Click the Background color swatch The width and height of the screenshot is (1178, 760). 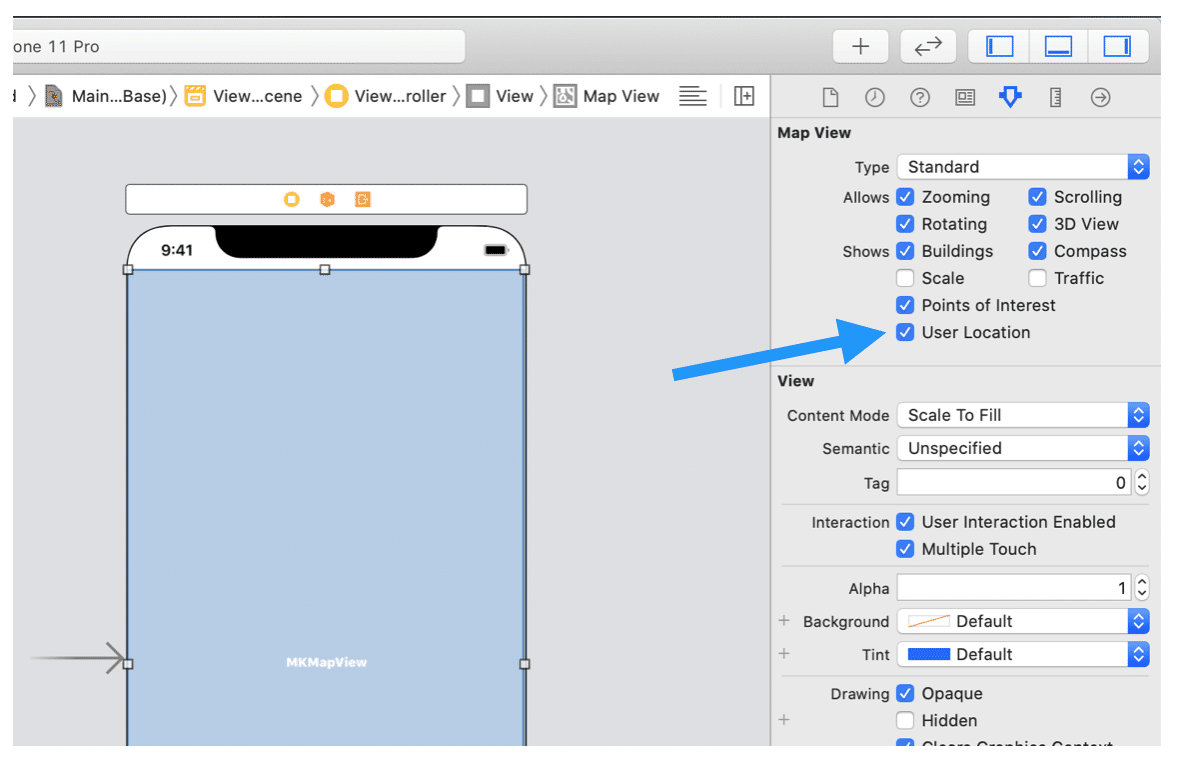pos(929,621)
